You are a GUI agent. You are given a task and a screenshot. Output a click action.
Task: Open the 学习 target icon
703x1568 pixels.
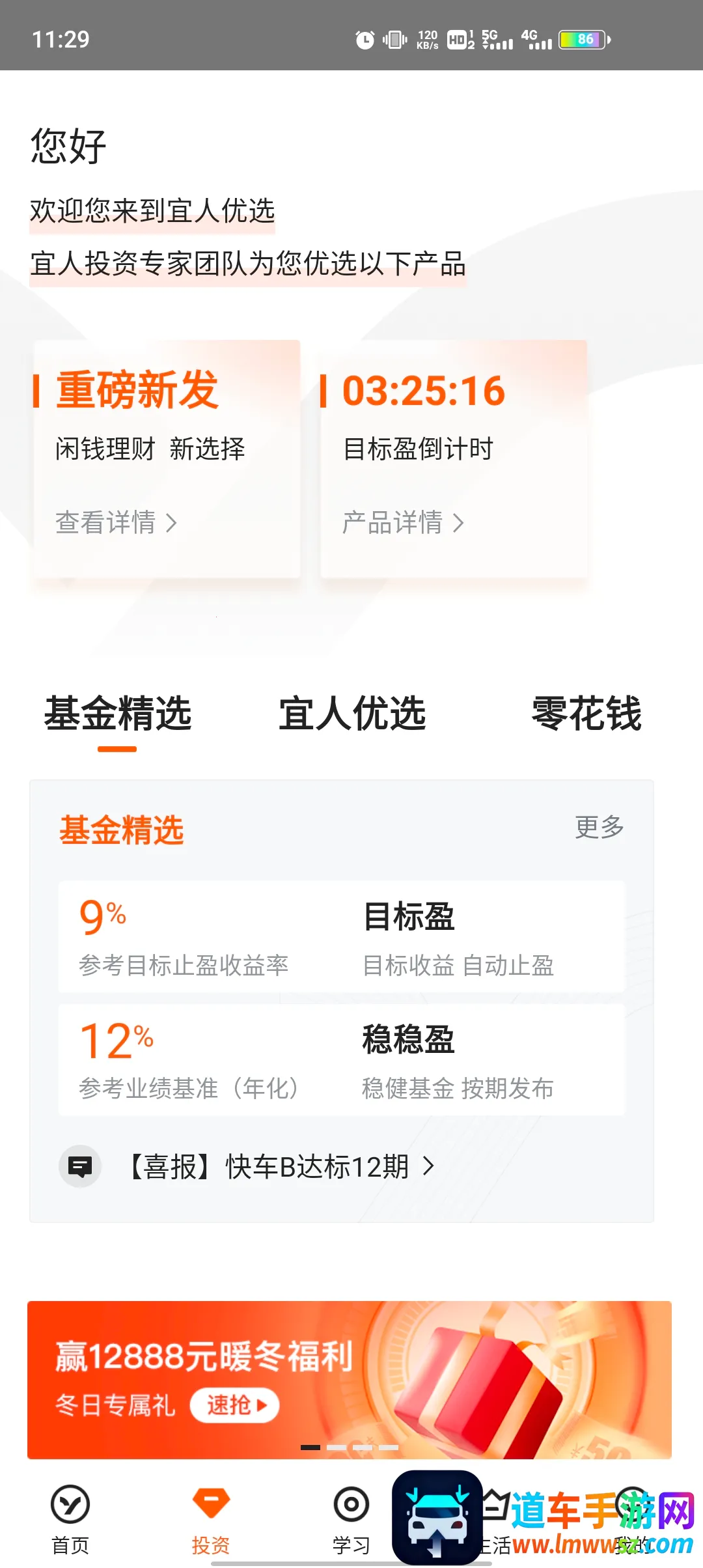(351, 1504)
